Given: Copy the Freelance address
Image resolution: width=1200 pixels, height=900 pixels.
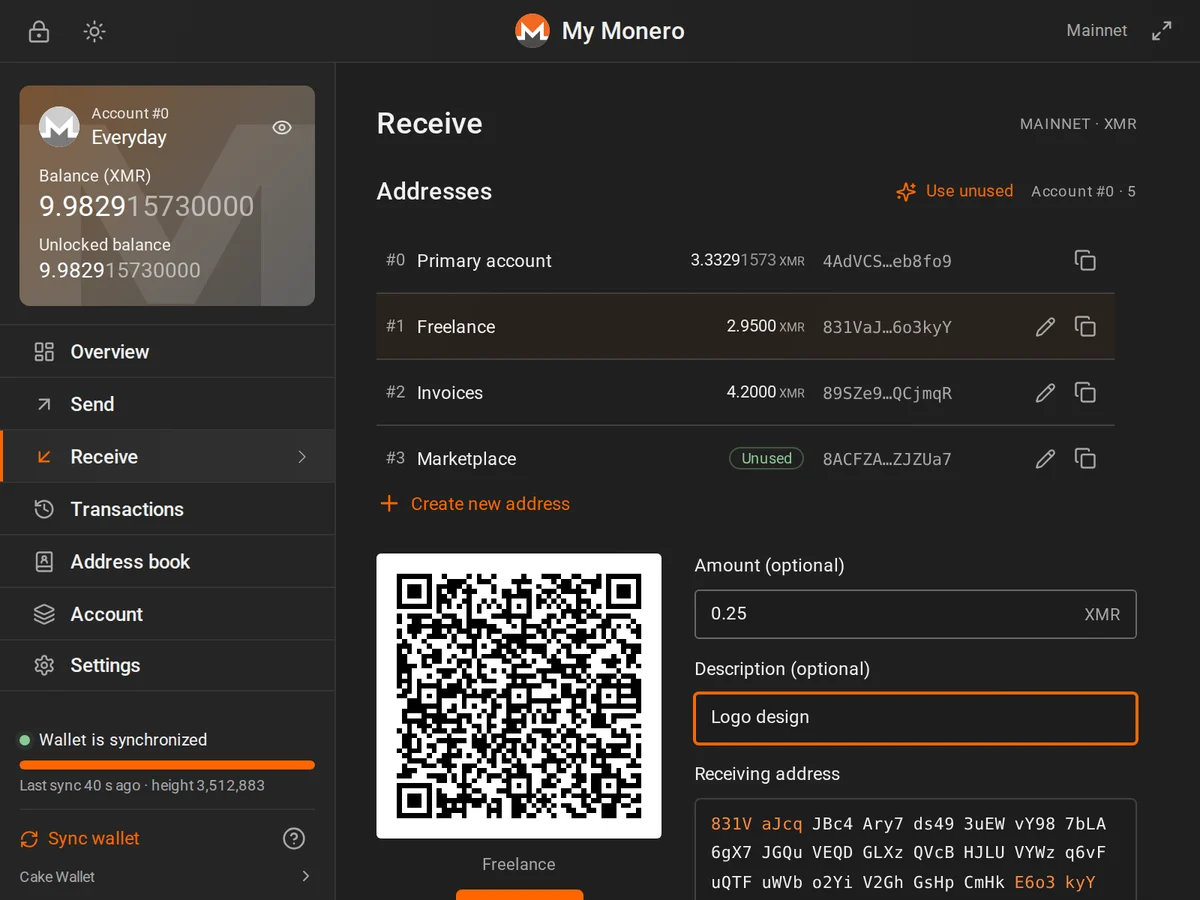Looking at the screenshot, I should click(x=1085, y=327).
